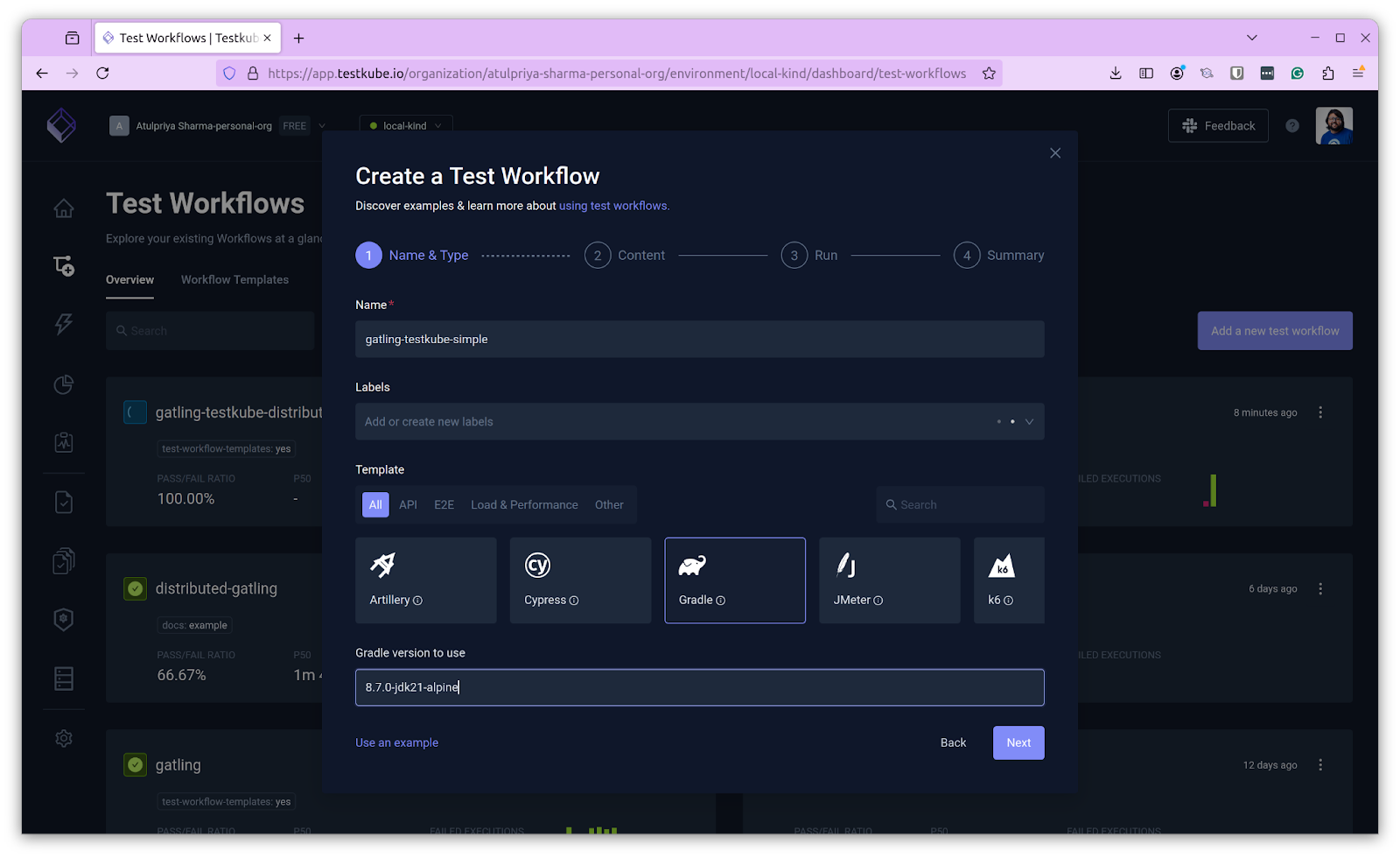Click the browser address bar URL
This screenshot has height=858, width=1400.
pos(617,74)
